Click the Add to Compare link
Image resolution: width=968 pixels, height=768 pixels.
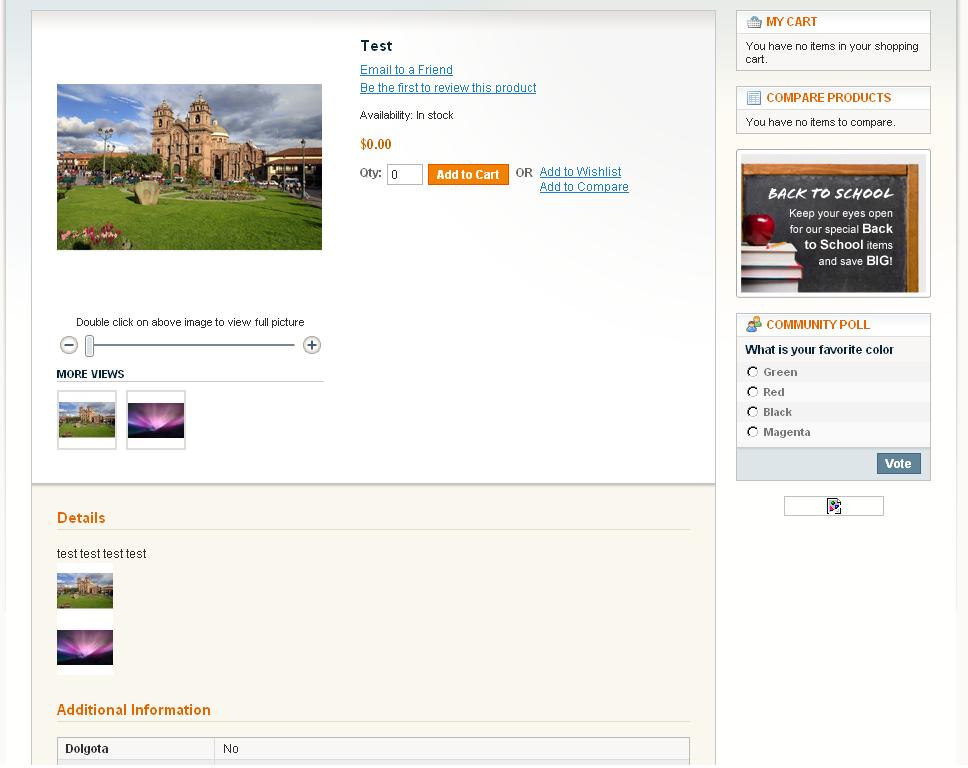pyautogui.click(x=584, y=187)
